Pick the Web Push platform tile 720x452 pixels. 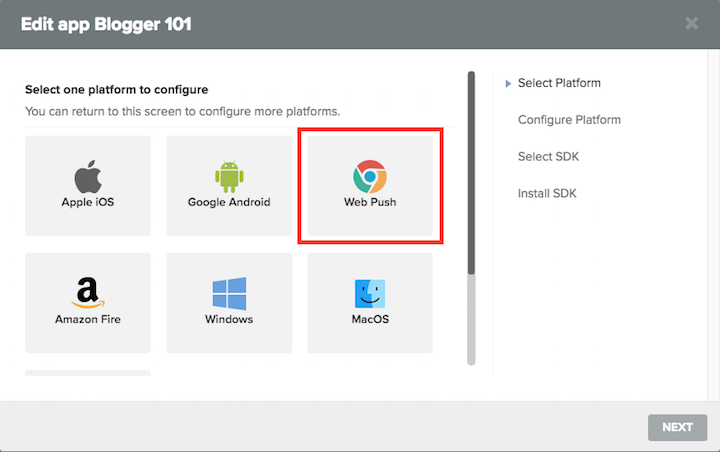pos(370,186)
